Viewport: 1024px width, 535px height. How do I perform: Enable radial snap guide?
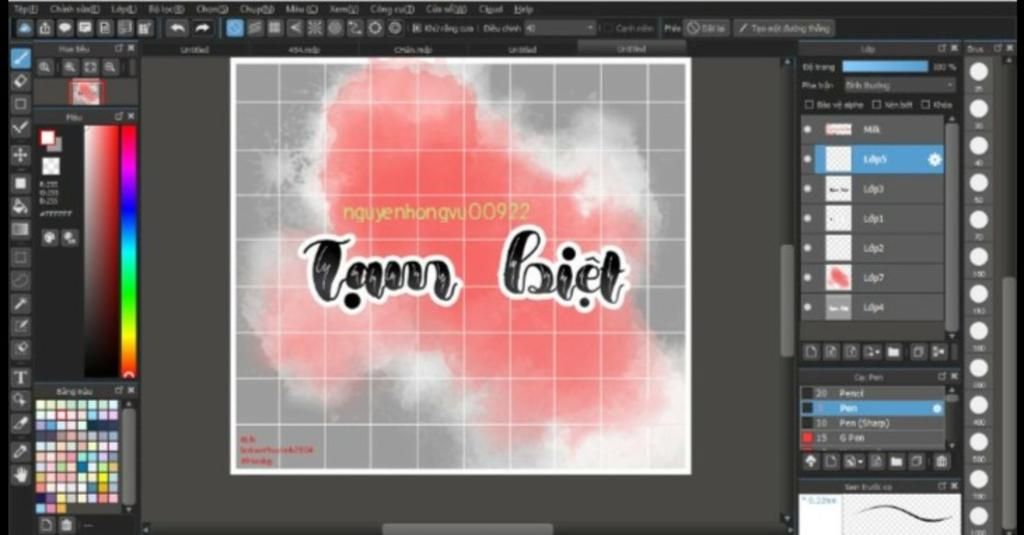[315, 28]
